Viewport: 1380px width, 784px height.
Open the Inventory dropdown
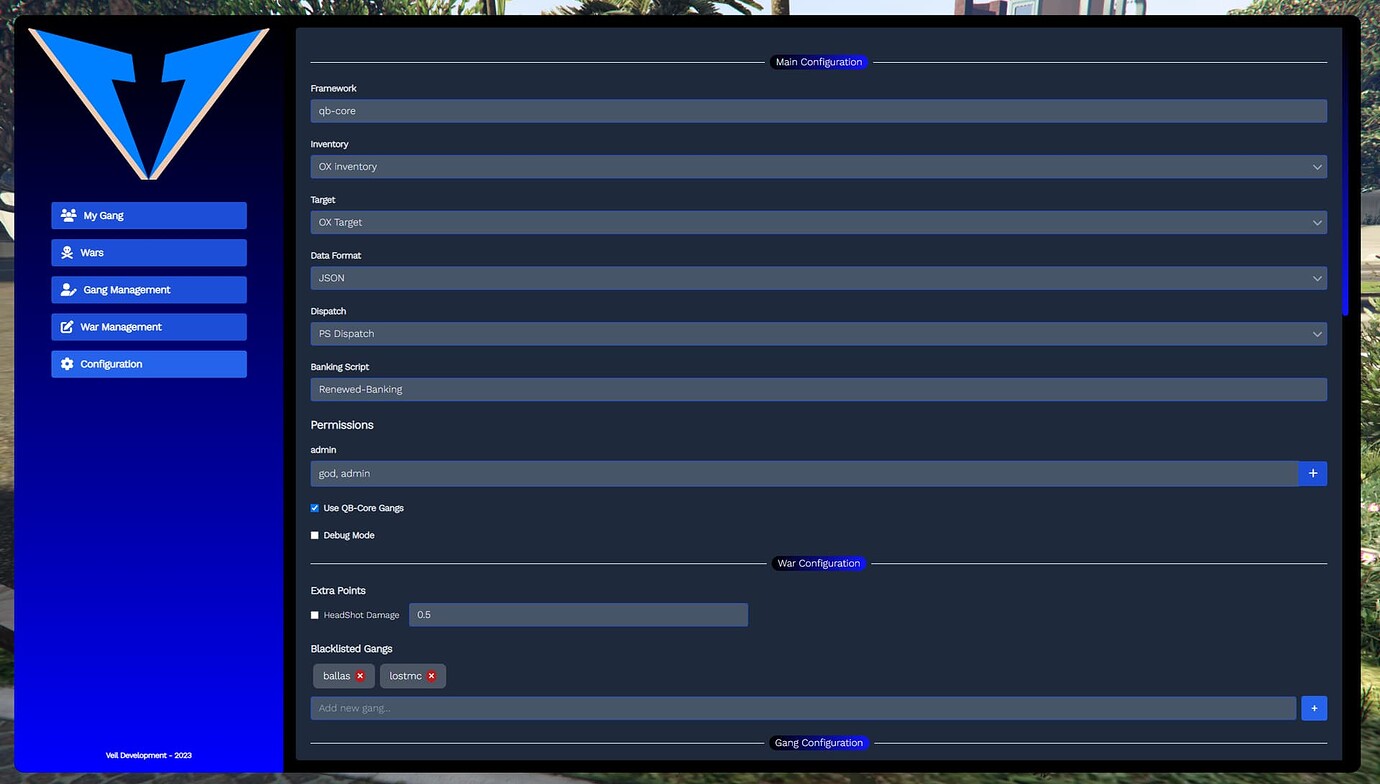coord(818,167)
